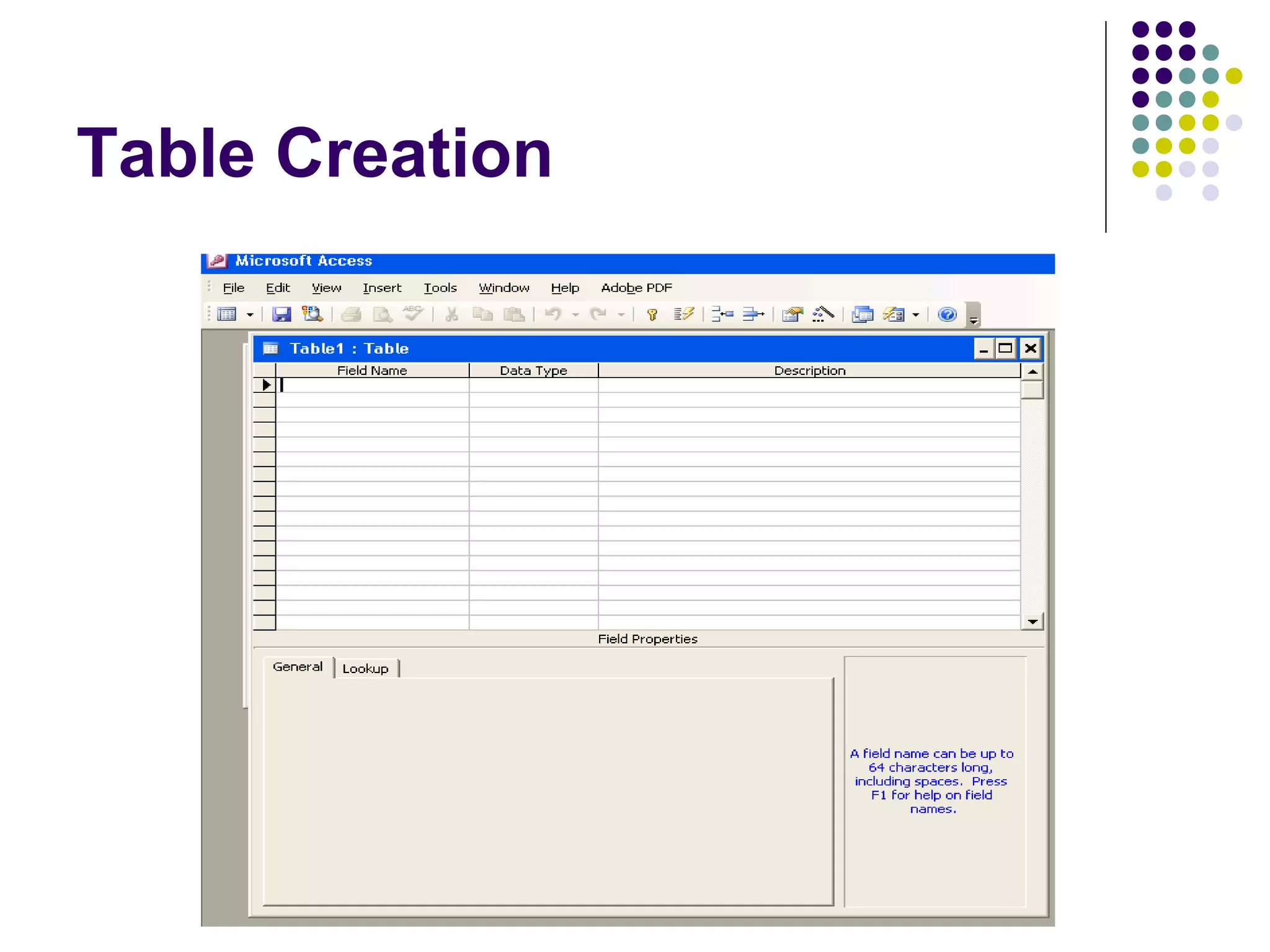Image resolution: width=1270 pixels, height=952 pixels.
Task: Click the File Search toolbar icon
Action: coord(312,315)
